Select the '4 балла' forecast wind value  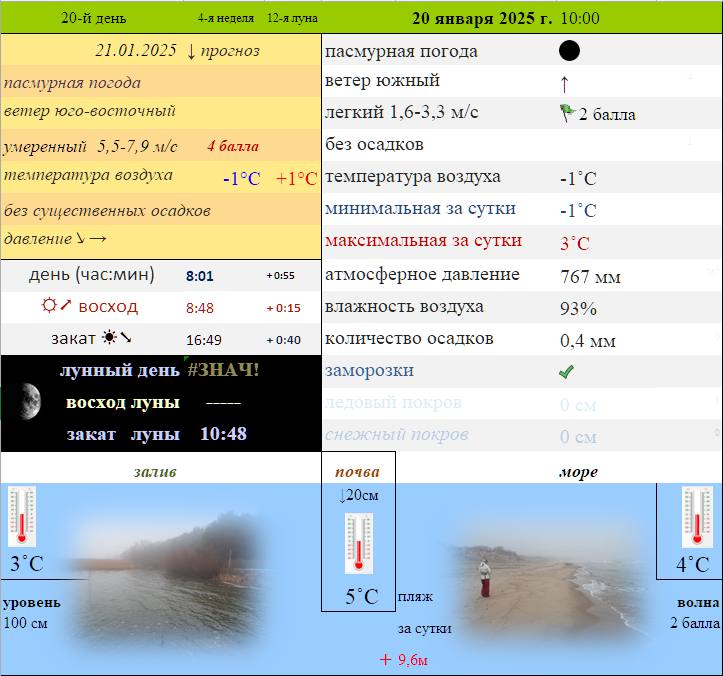tap(233, 146)
